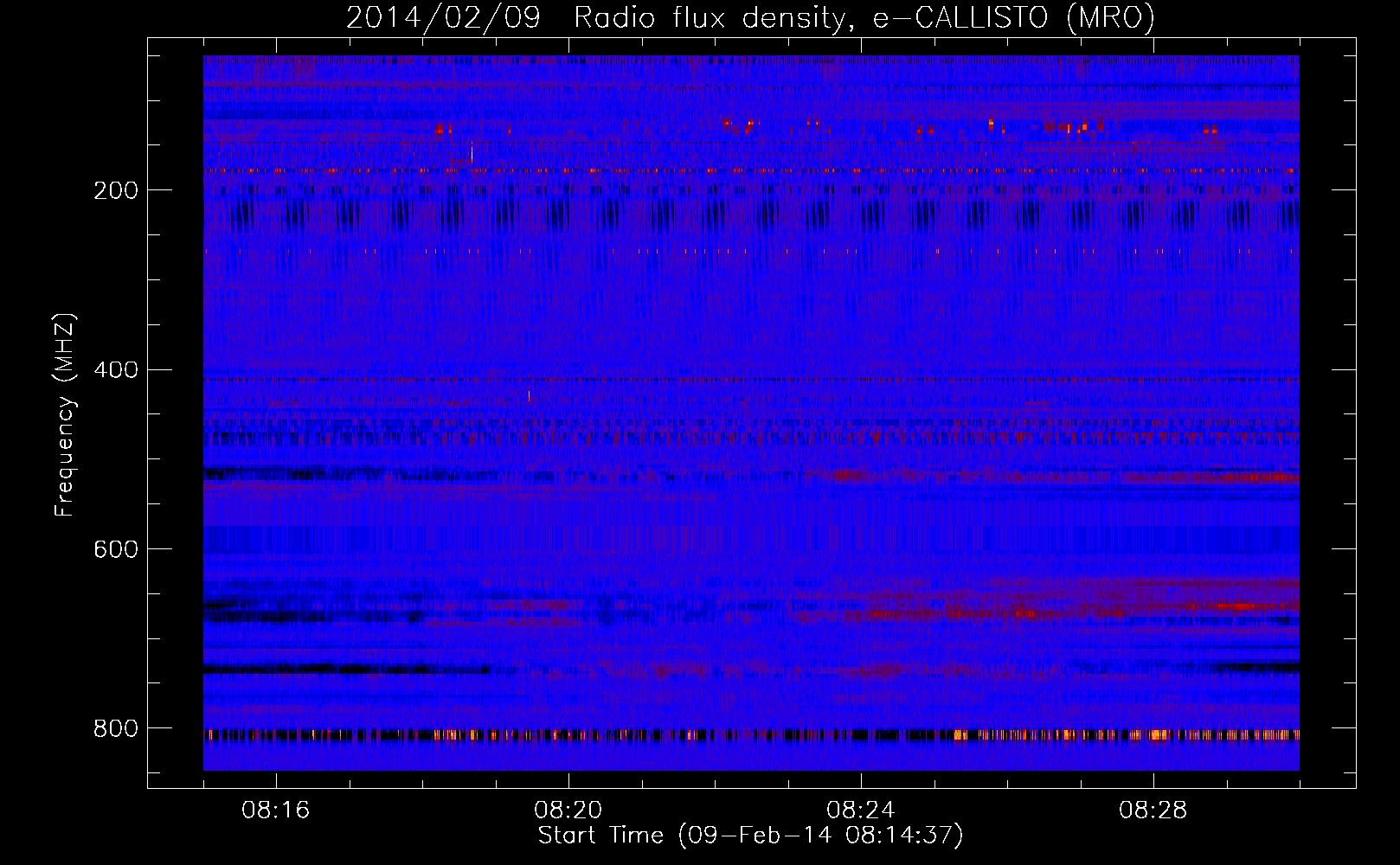This screenshot has height=865, width=1400.
Task: Click the 600 frequency tick label
Action: 116,549
